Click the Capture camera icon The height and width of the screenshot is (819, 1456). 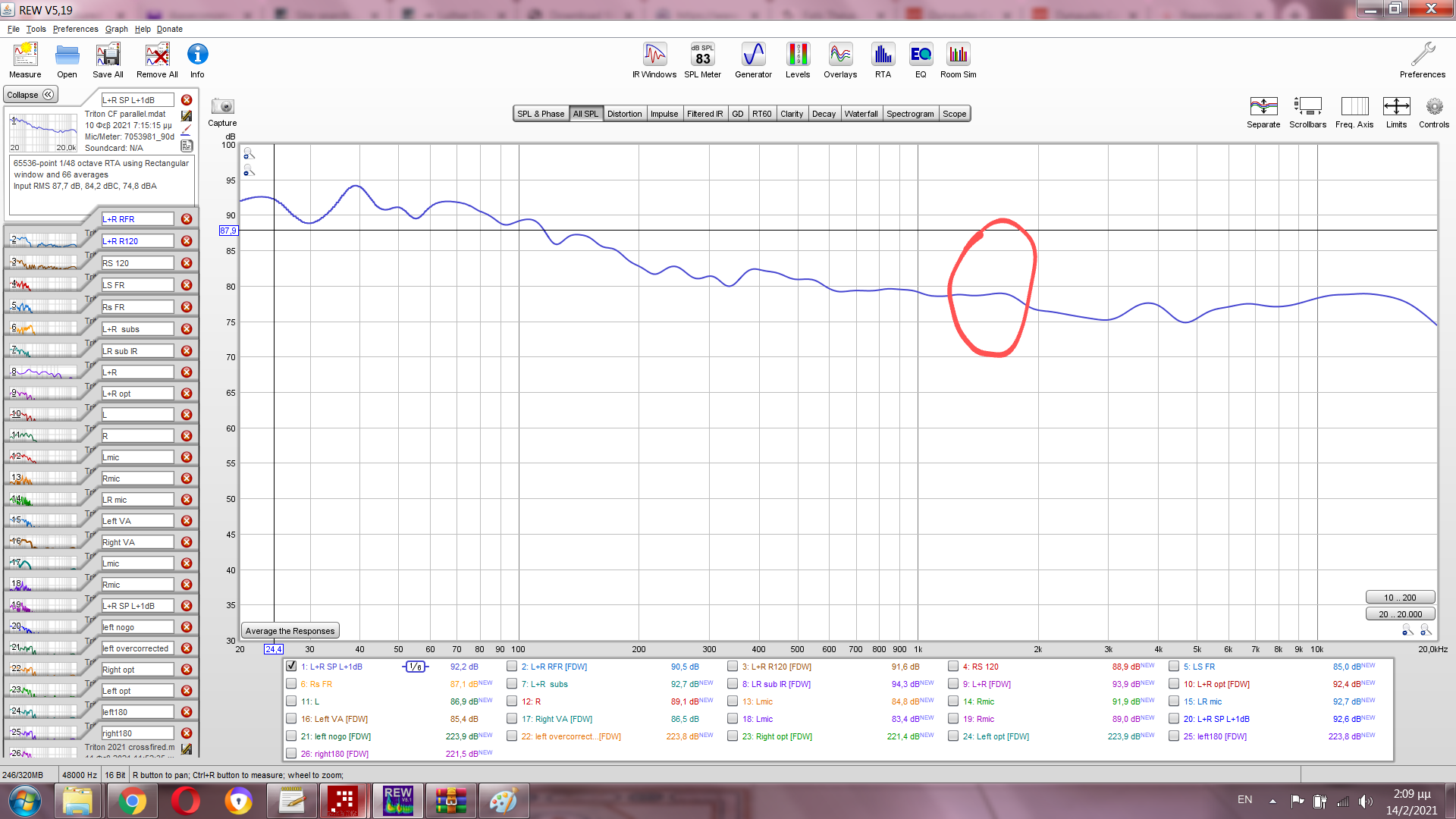click(222, 107)
